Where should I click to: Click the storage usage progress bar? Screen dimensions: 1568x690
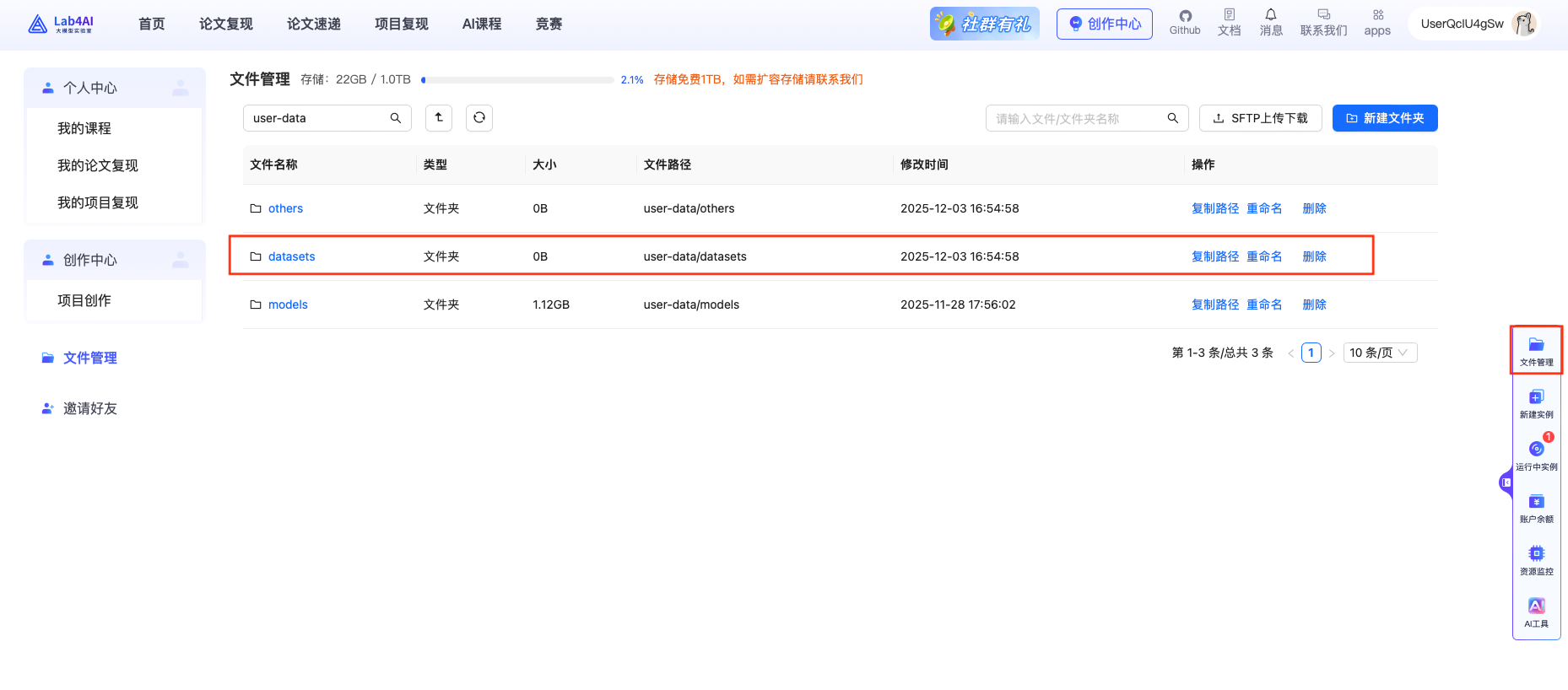point(517,80)
